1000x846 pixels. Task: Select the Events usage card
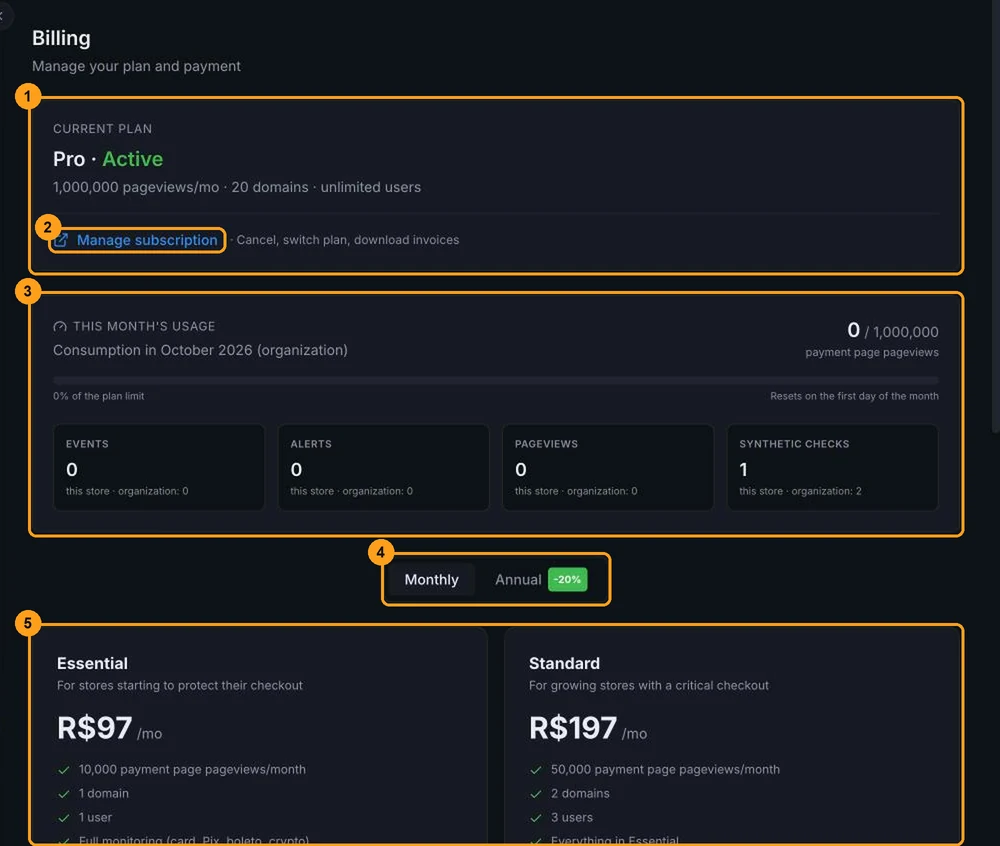pos(159,467)
